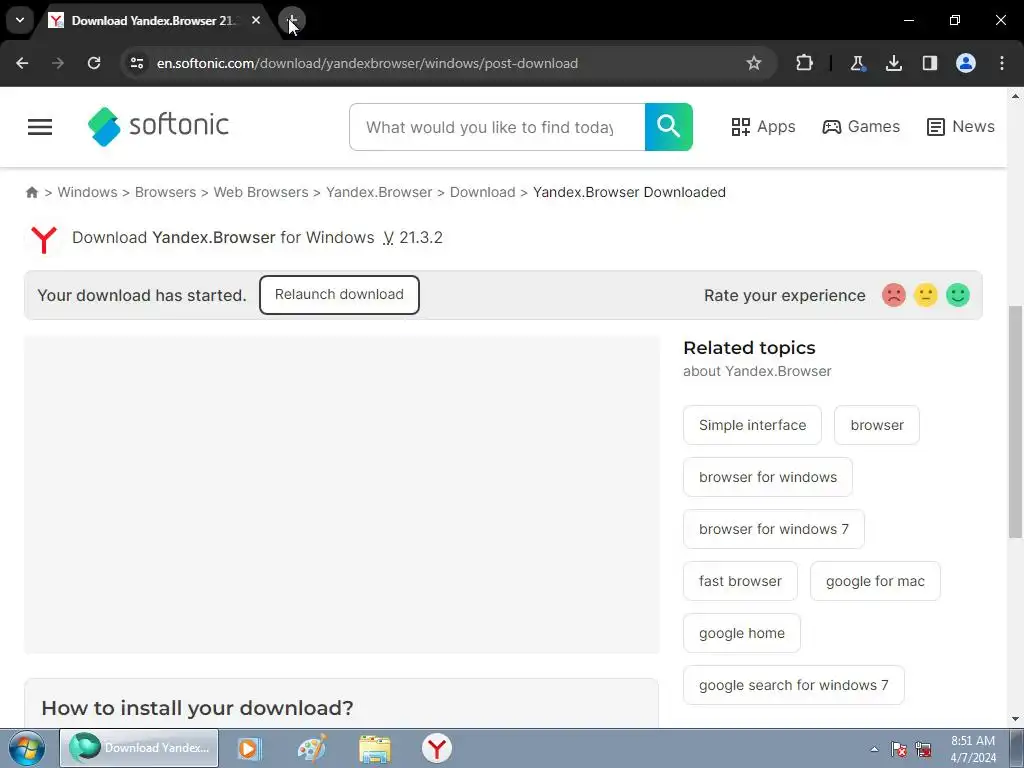
Task: Open the Softonic hamburger menu
Action: click(40, 127)
